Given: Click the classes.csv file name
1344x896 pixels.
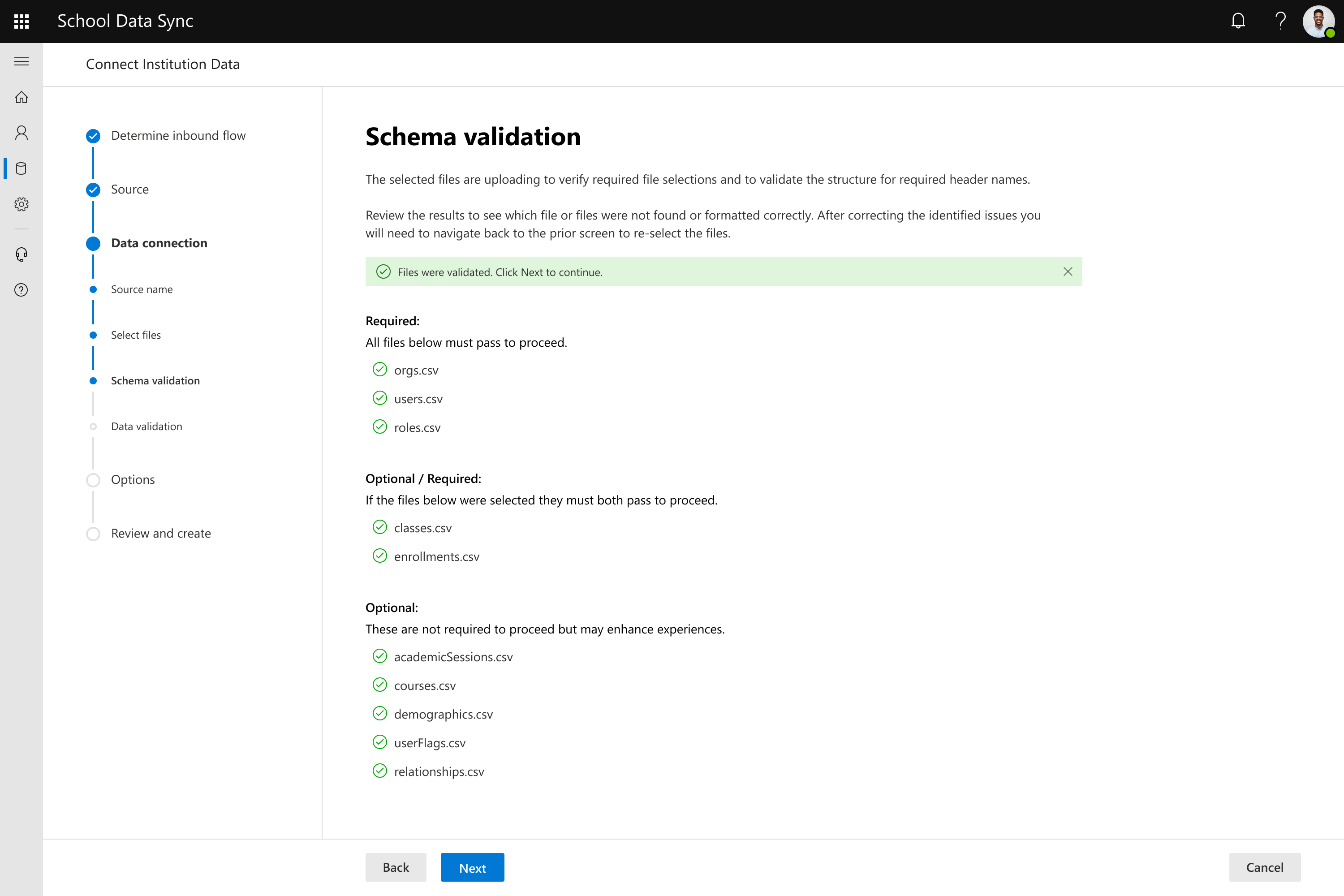Looking at the screenshot, I should pos(423,528).
